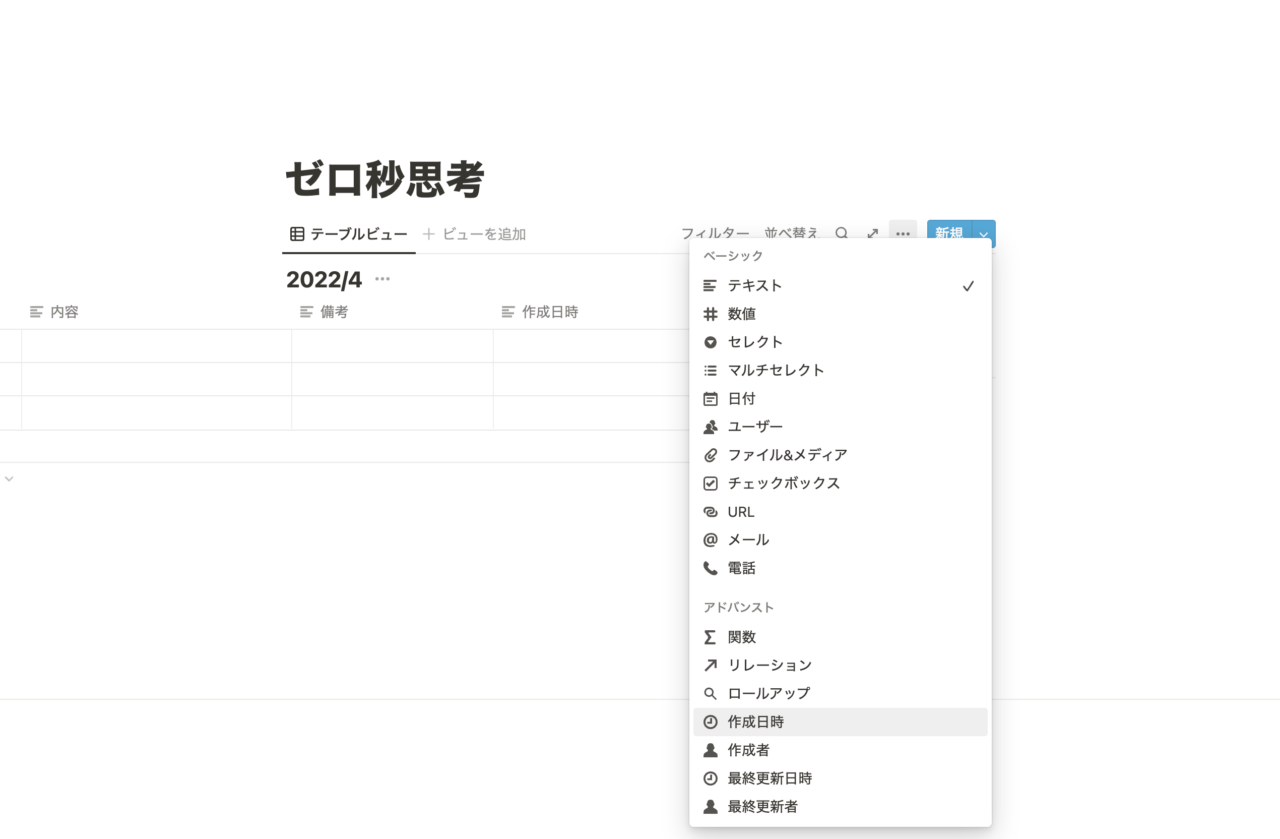This screenshot has height=839, width=1280.
Task: Select the テキスト property type
Action: click(840, 286)
